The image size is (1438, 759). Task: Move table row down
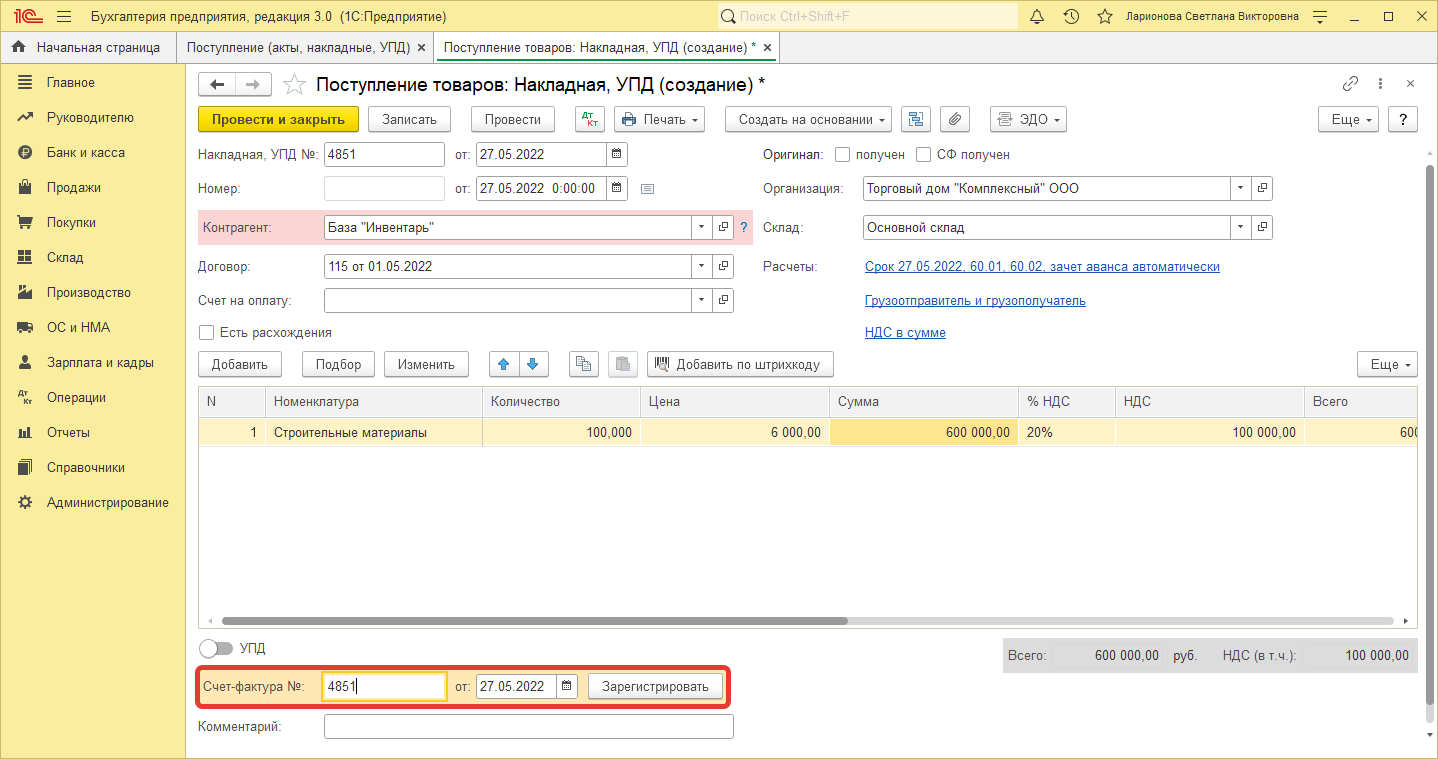coord(532,364)
